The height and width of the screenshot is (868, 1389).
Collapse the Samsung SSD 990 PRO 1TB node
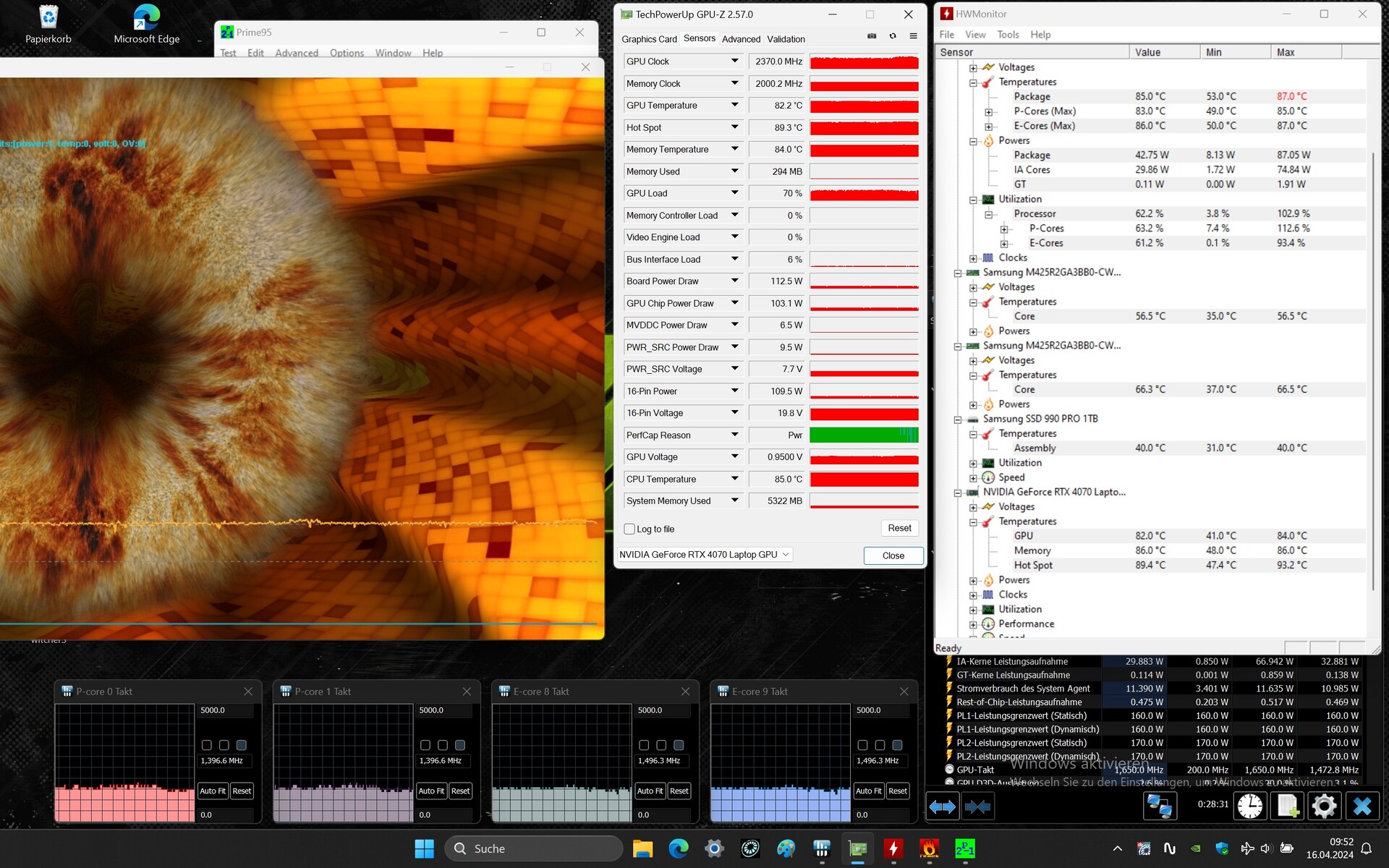[x=958, y=420]
